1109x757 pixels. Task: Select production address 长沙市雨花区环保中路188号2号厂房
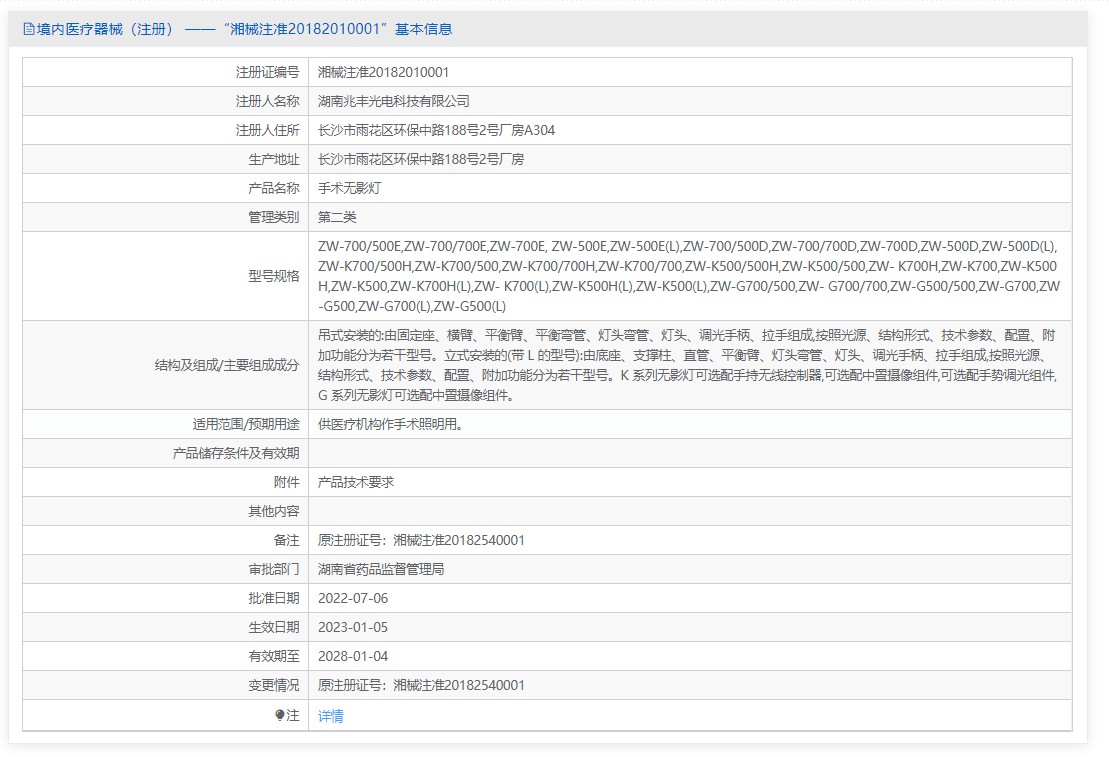coord(421,159)
